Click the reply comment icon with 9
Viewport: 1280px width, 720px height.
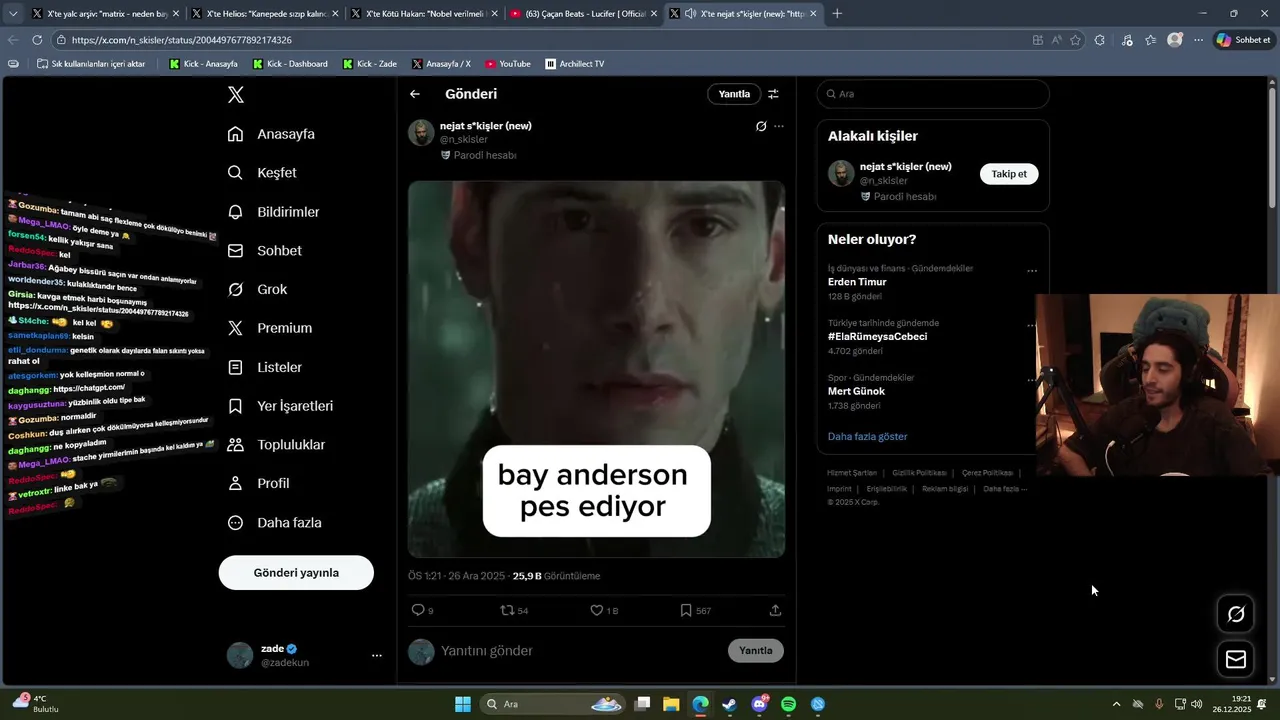point(422,610)
